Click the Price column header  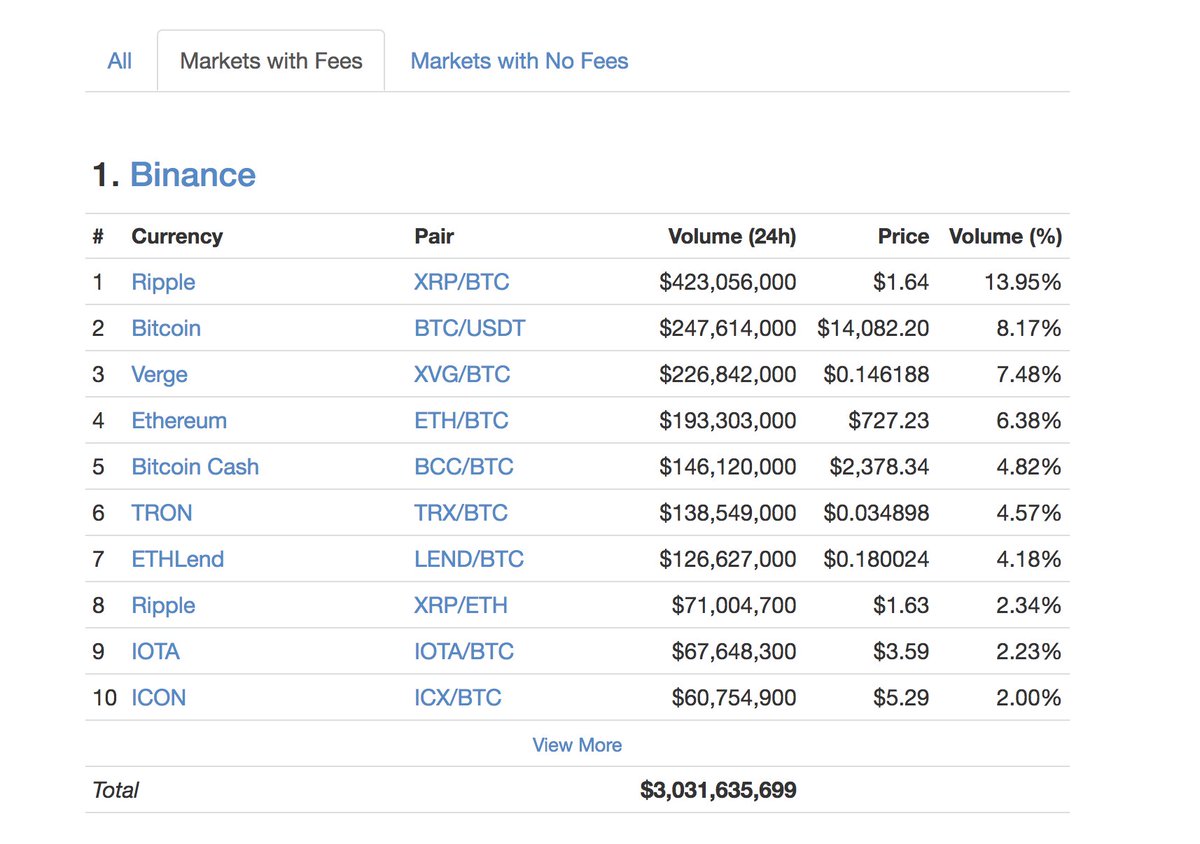pyautogui.click(x=903, y=237)
